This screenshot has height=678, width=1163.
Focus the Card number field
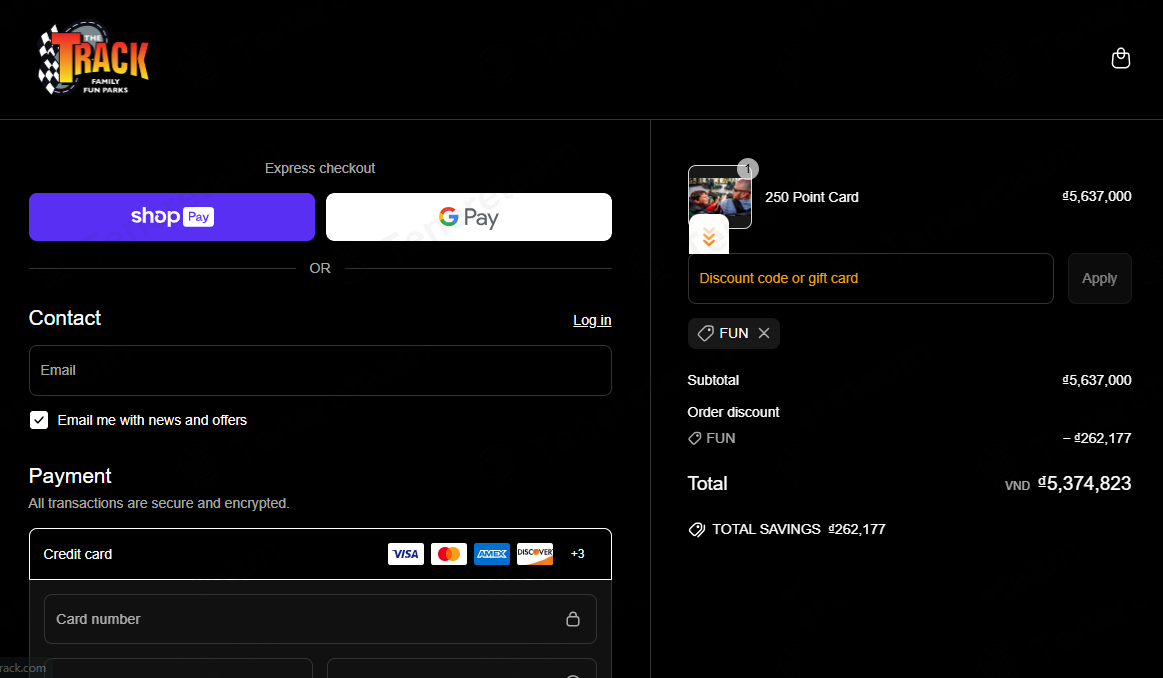[x=300, y=619]
